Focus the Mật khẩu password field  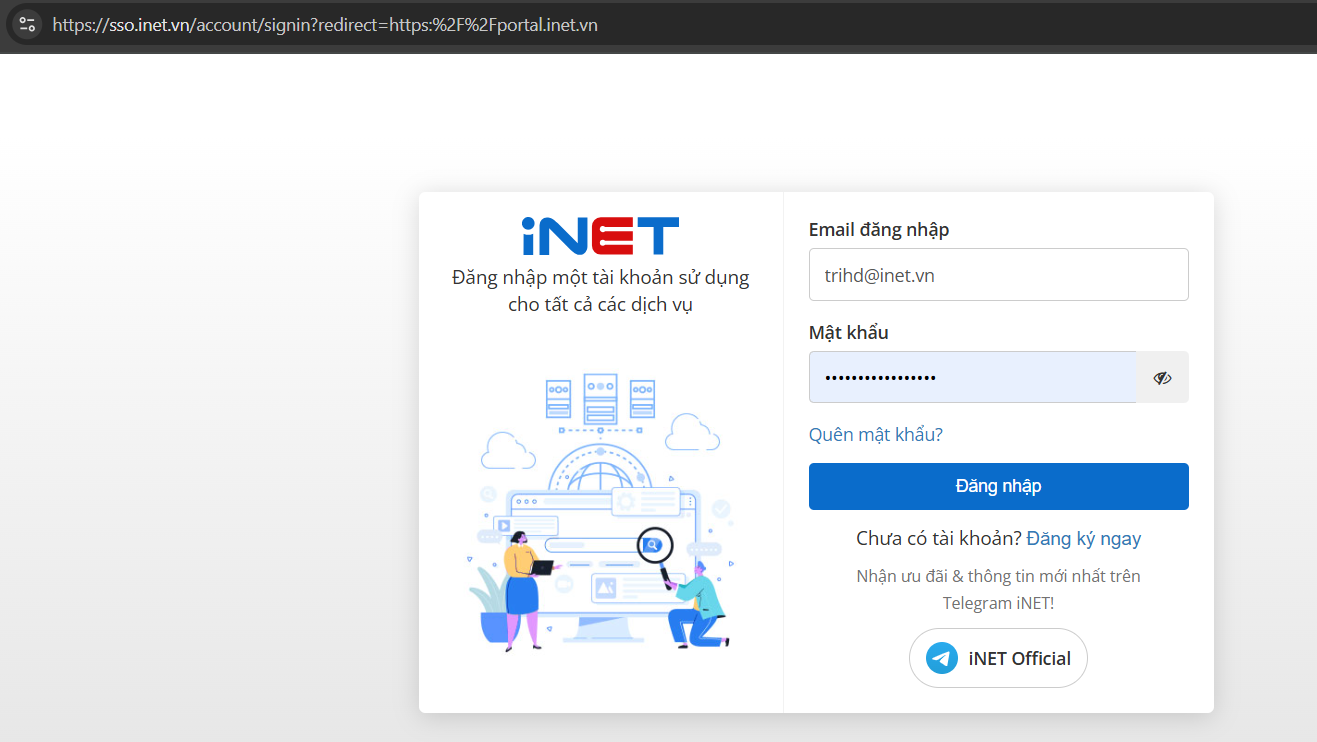tap(972, 377)
